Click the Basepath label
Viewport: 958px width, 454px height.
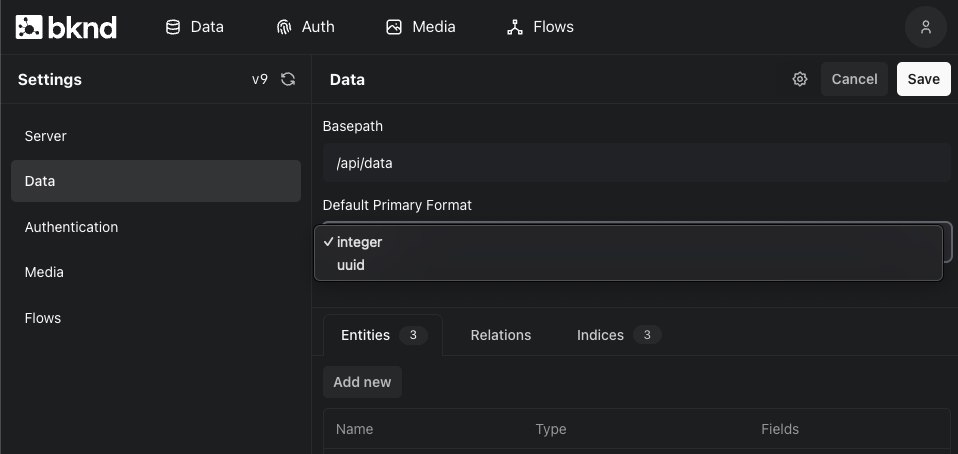click(x=353, y=126)
